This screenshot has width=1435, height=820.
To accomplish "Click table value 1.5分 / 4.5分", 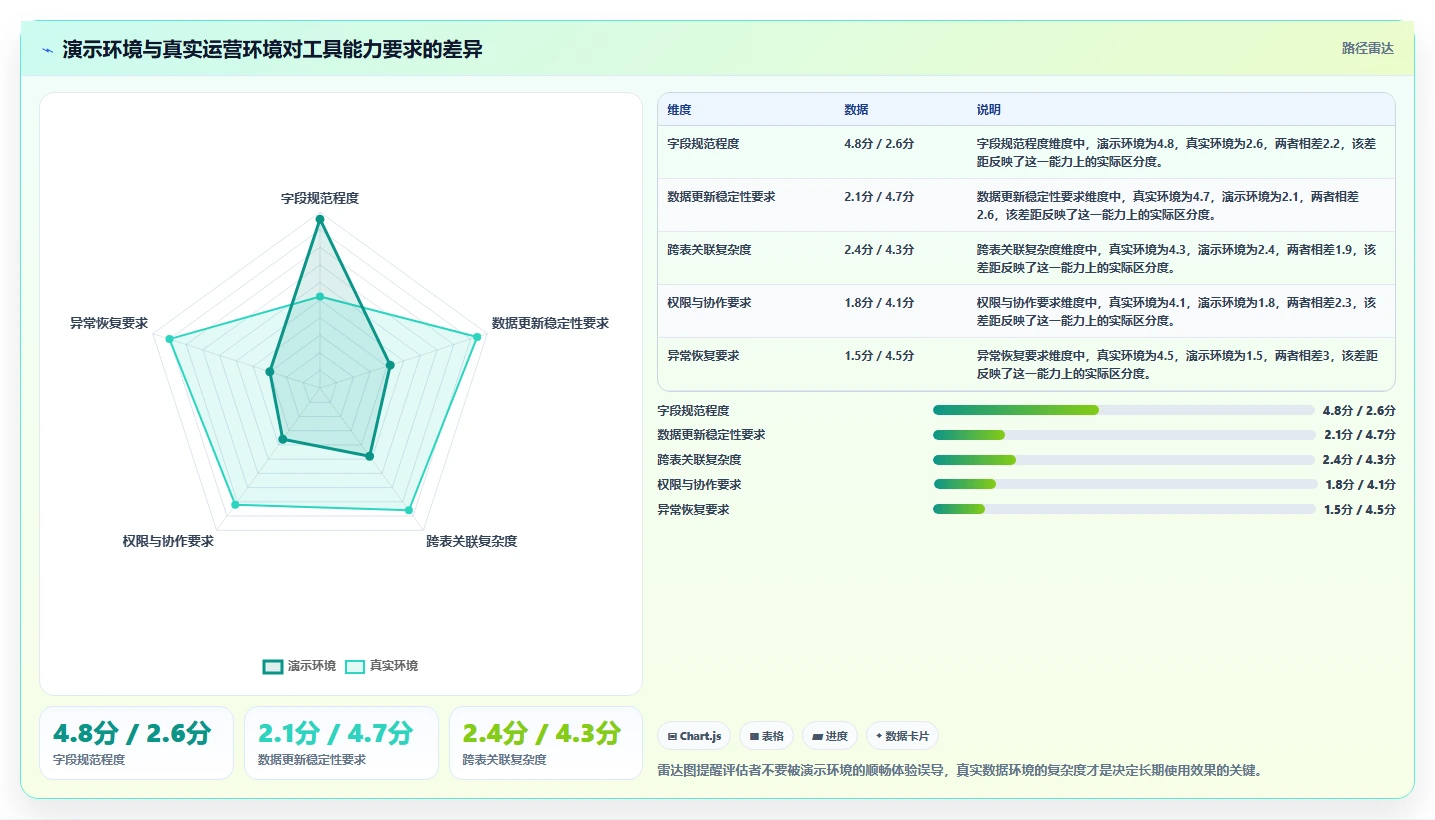I will coord(879,356).
